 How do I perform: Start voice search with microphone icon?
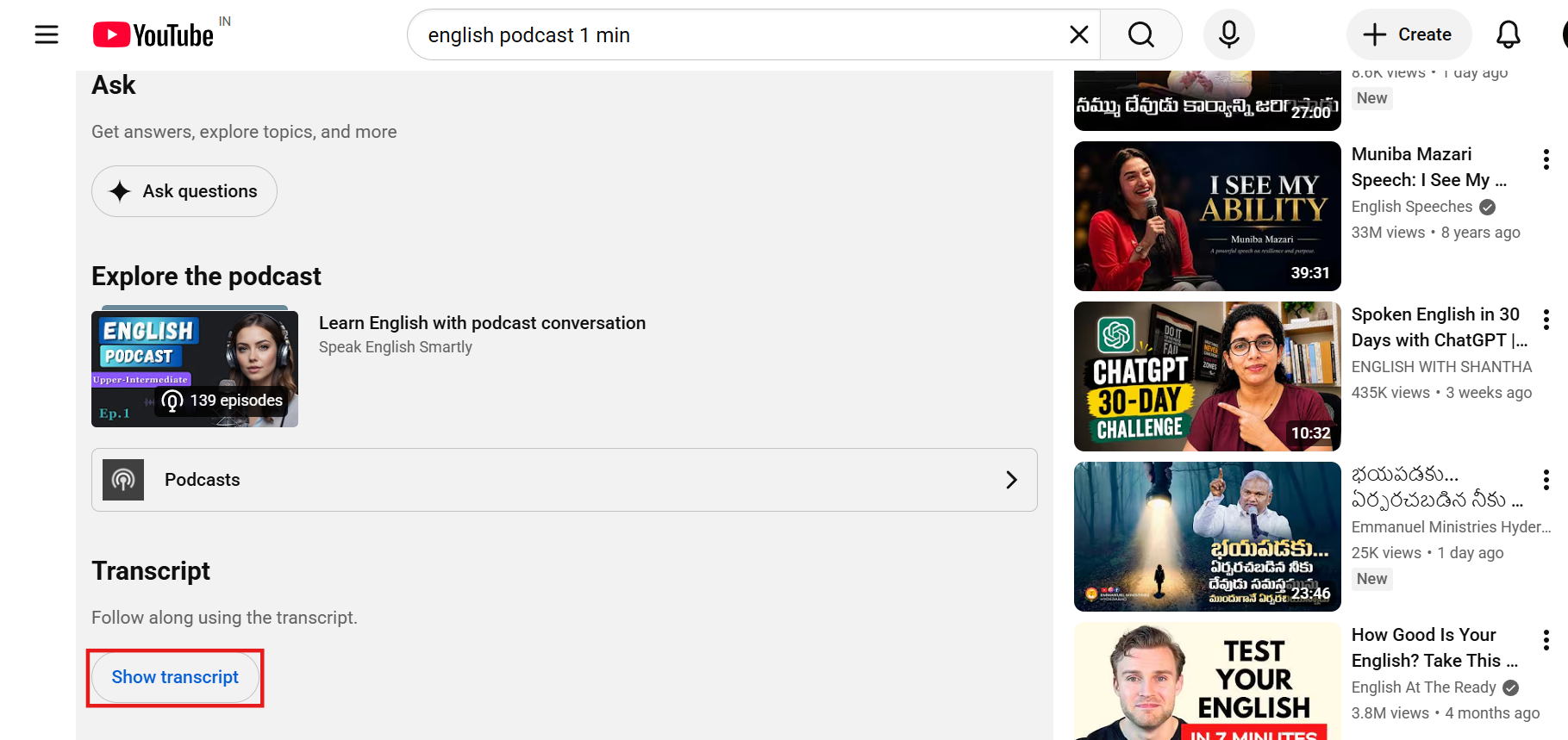[x=1228, y=34]
